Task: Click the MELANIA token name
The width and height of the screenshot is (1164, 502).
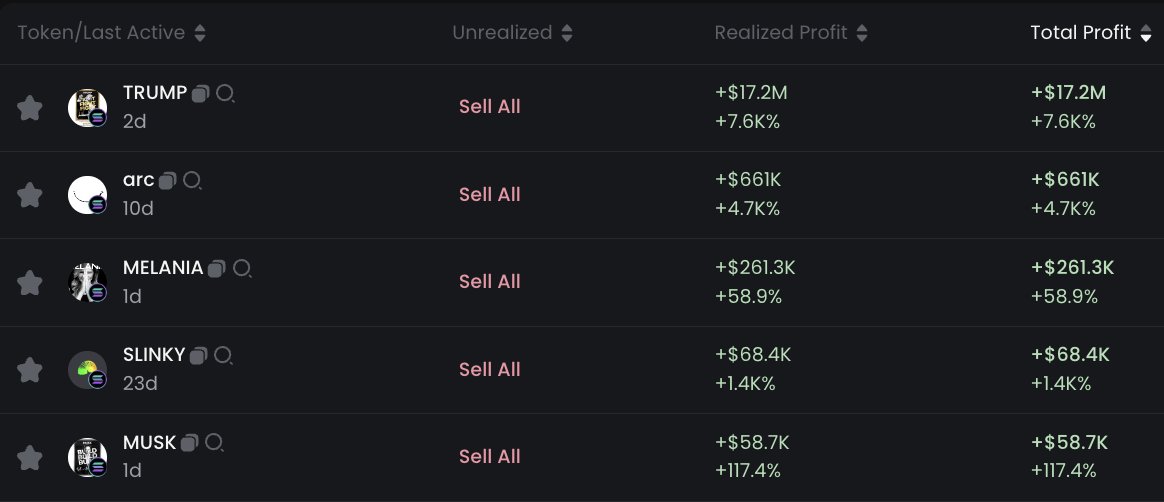Action: (163, 268)
